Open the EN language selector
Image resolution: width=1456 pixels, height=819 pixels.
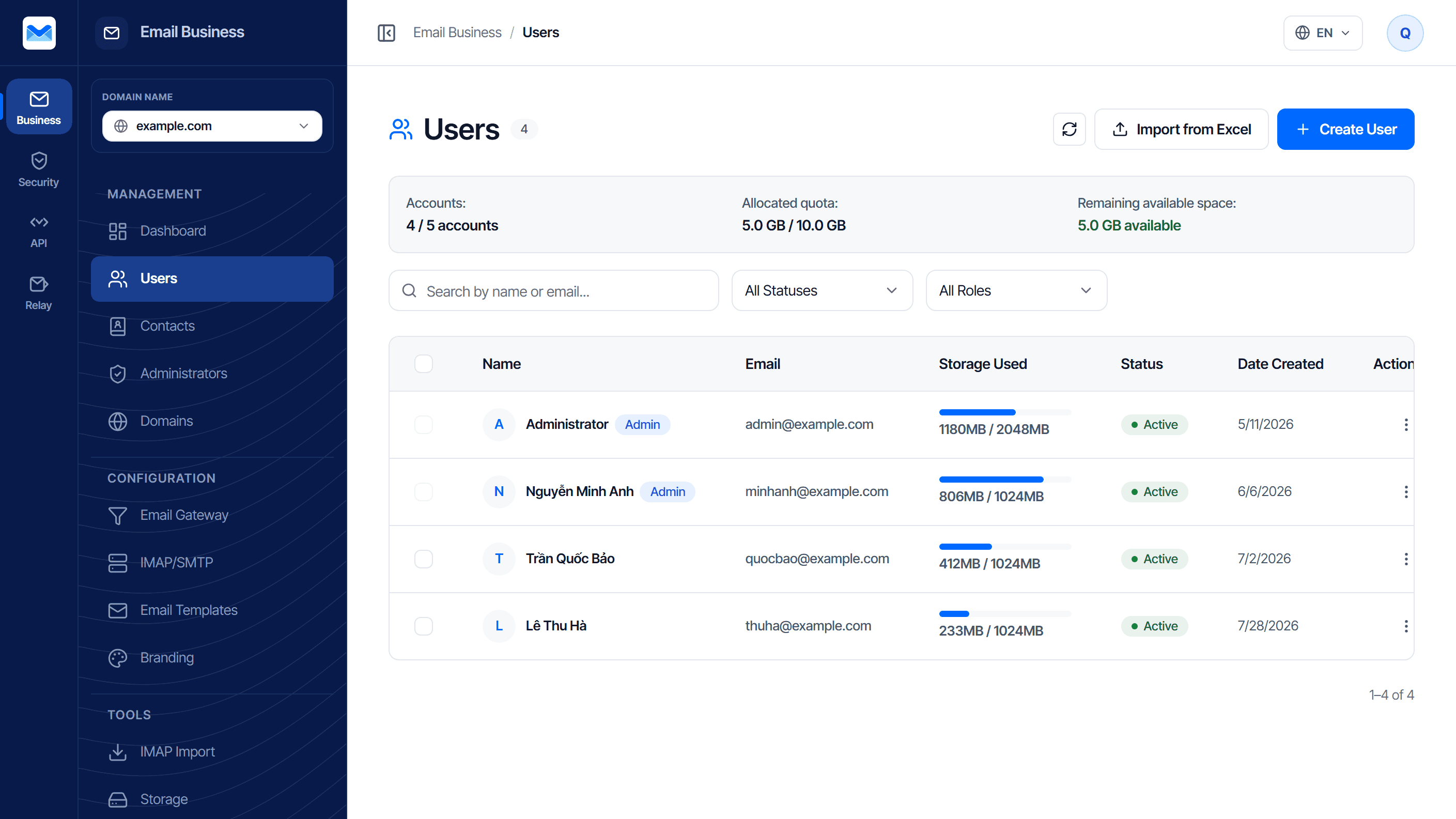1322,33
